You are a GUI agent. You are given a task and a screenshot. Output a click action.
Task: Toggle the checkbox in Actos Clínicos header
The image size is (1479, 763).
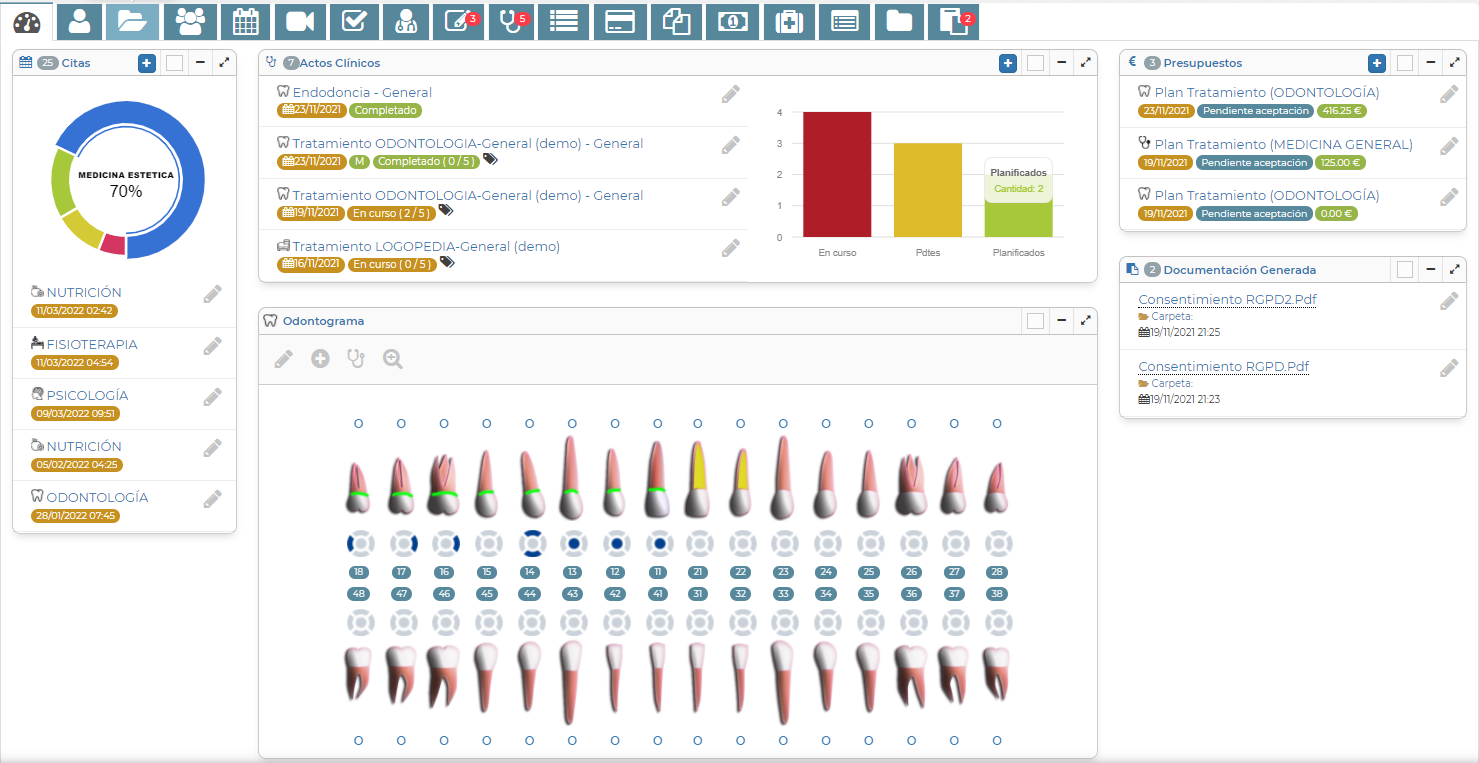coord(1036,63)
